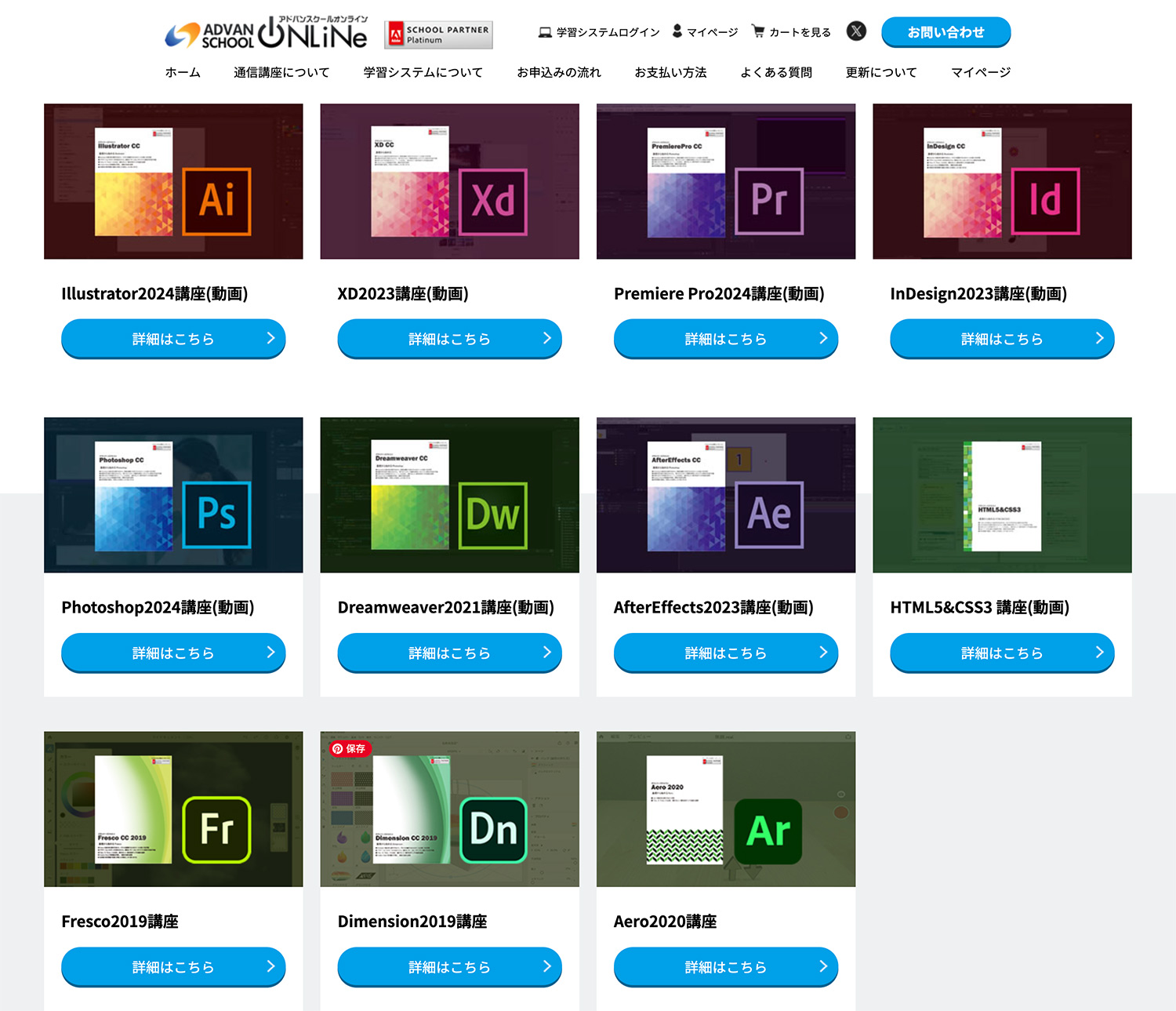Screen dimensions: 1176x1011
Task: Click the Photoshop CC textbook cover image
Action: point(133,496)
